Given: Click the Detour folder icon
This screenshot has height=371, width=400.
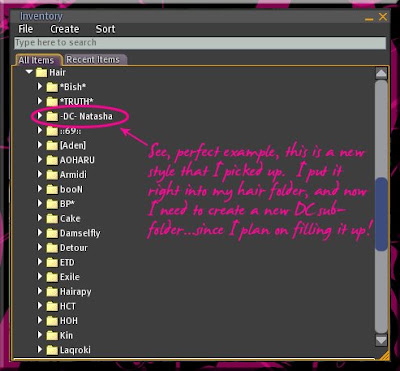Looking at the screenshot, I should click(x=52, y=248).
